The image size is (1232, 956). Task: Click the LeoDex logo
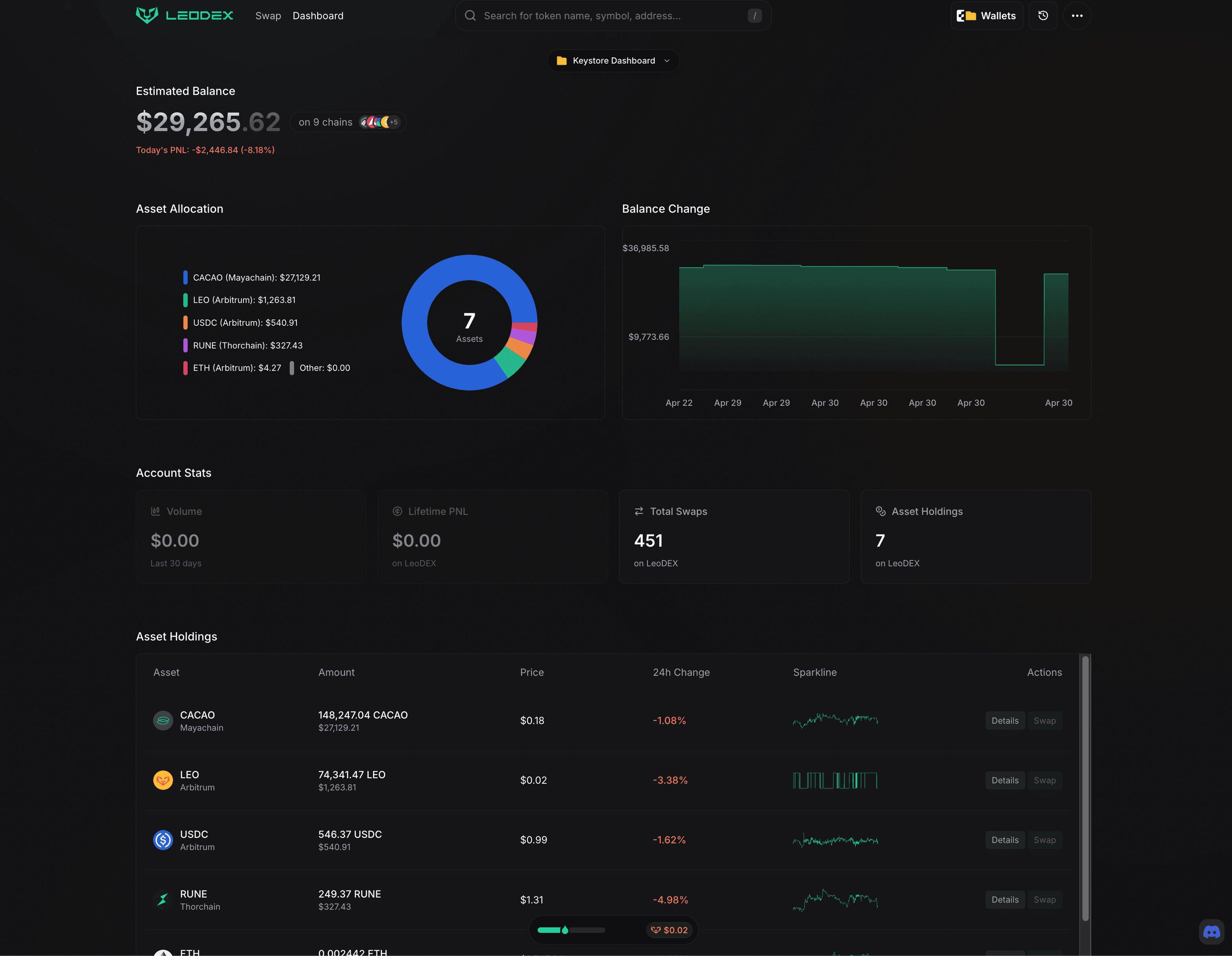(x=185, y=15)
